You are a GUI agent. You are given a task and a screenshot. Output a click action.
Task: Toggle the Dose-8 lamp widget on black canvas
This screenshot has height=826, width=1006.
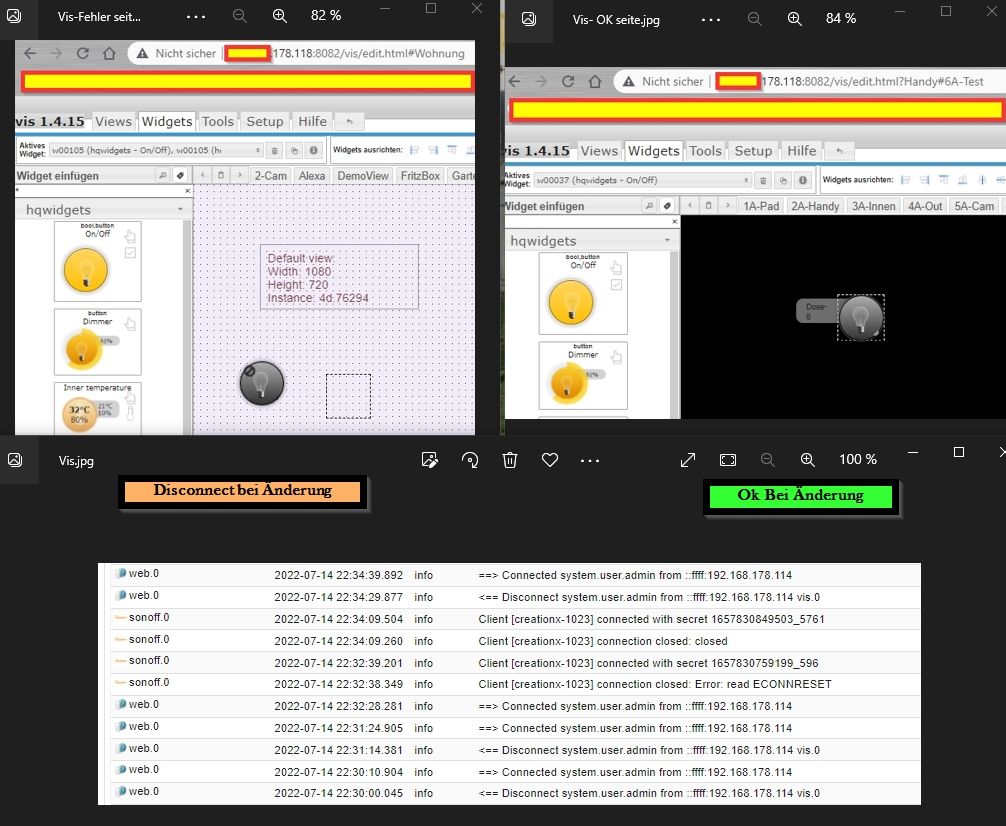click(x=860, y=317)
